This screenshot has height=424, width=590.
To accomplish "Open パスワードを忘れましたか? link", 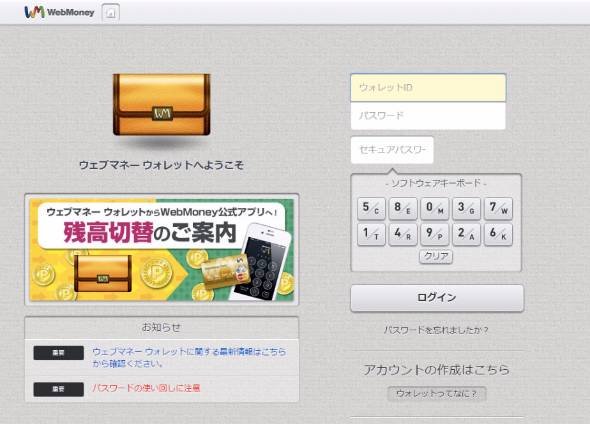I will pos(436,330).
